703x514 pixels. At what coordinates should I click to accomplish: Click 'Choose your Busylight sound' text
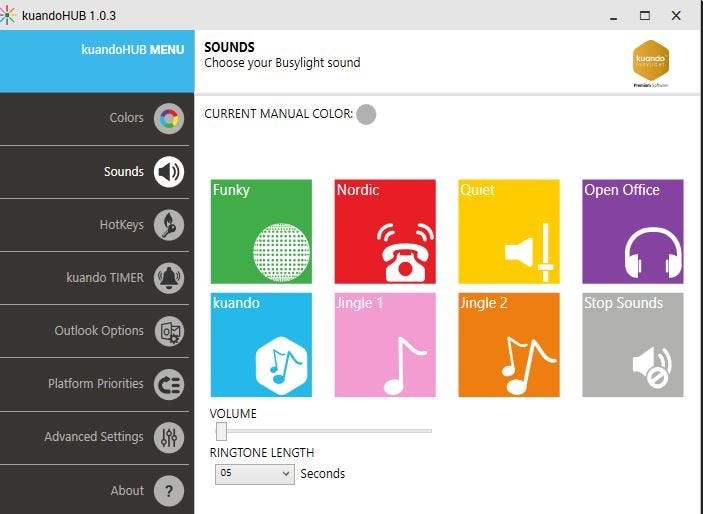tap(282, 63)
